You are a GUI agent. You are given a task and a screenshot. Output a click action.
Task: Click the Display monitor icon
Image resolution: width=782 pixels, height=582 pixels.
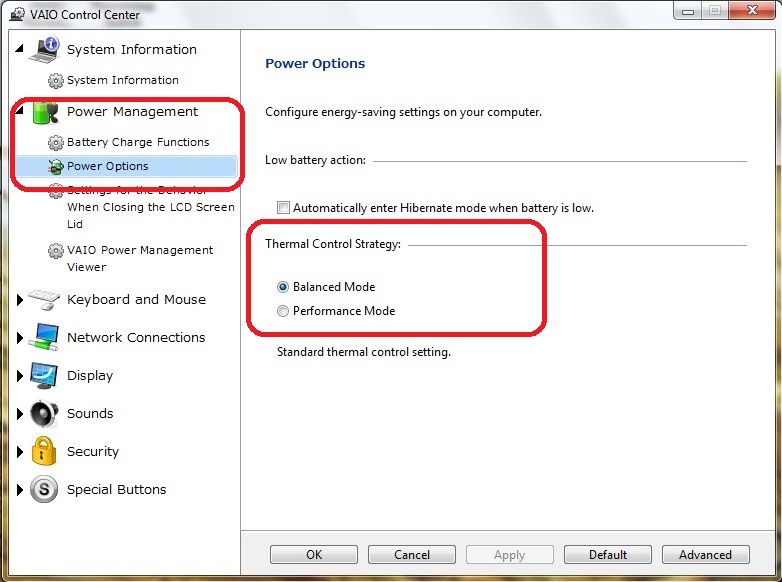point(44,376)
